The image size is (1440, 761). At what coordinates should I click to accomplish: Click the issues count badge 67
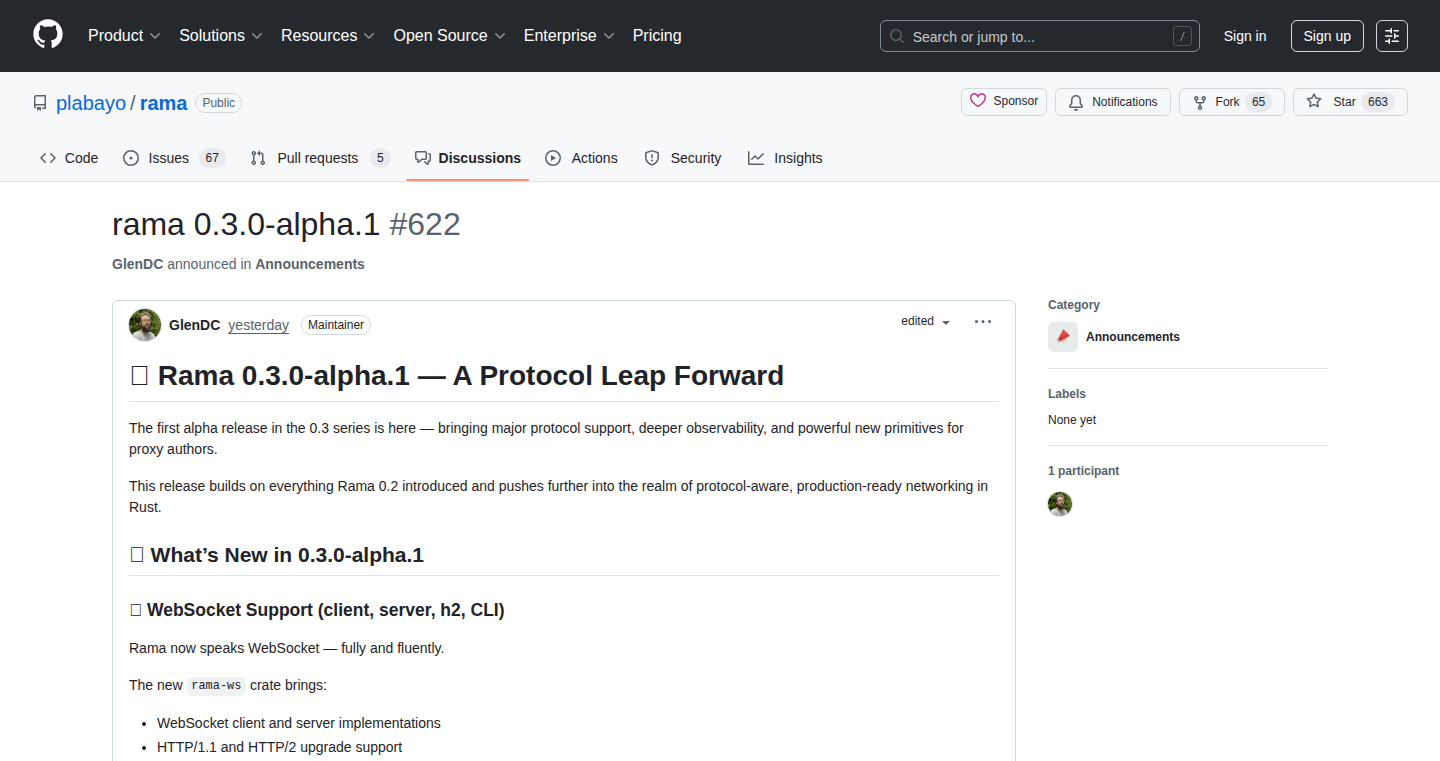tap(211, 158)
